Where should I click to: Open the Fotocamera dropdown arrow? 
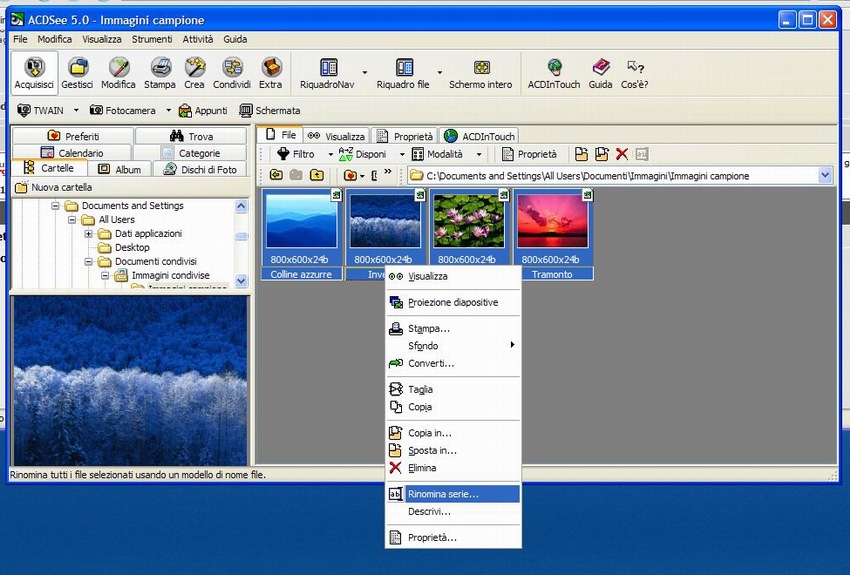(x=168, y=111)
